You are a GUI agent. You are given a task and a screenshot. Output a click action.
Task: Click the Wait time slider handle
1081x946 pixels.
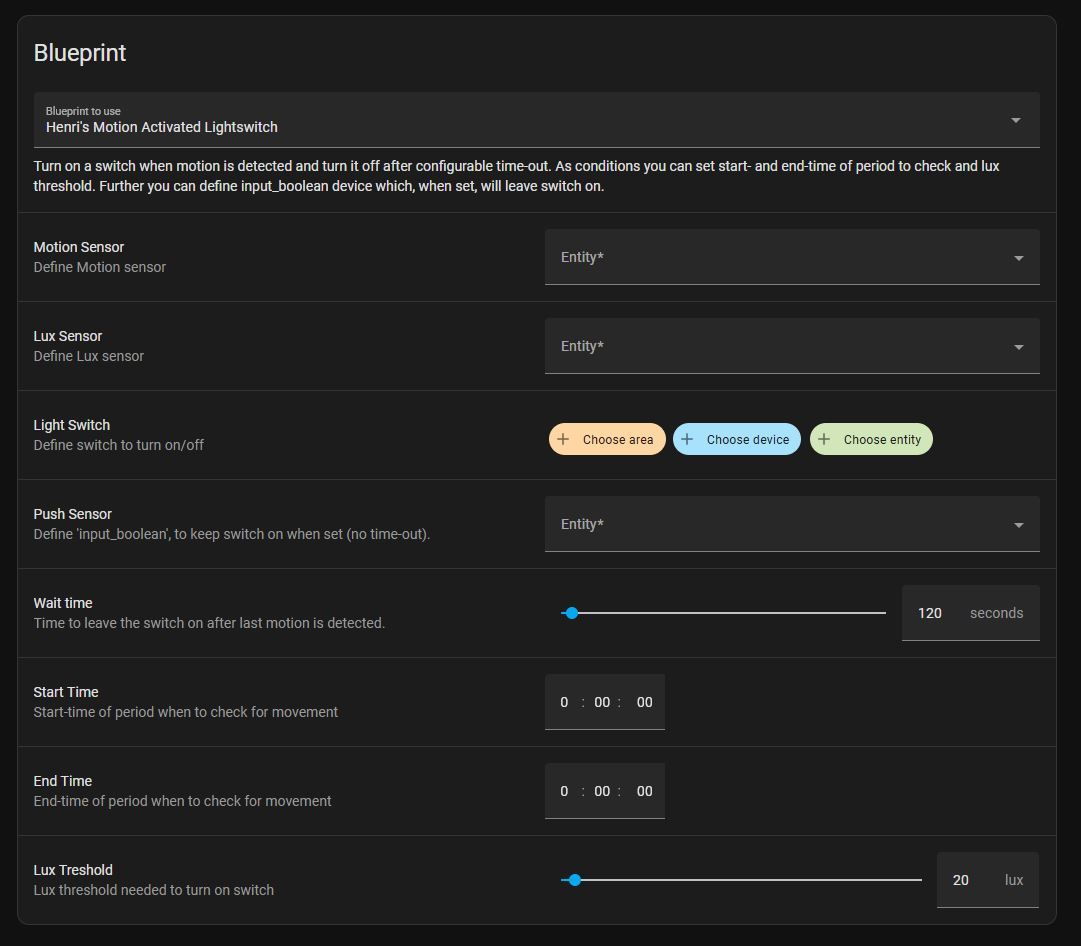572,613
